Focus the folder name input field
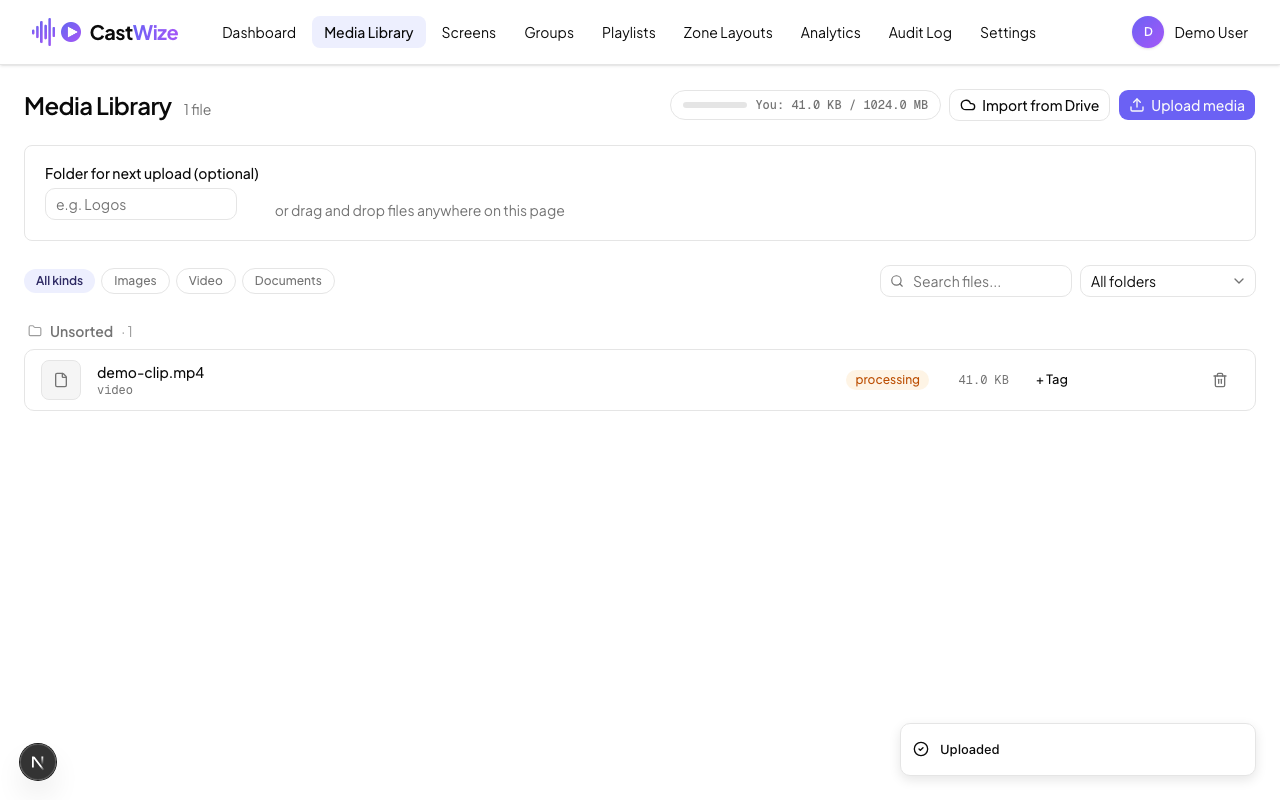This screenshot has width=1280, height=800. coord(141,204)
